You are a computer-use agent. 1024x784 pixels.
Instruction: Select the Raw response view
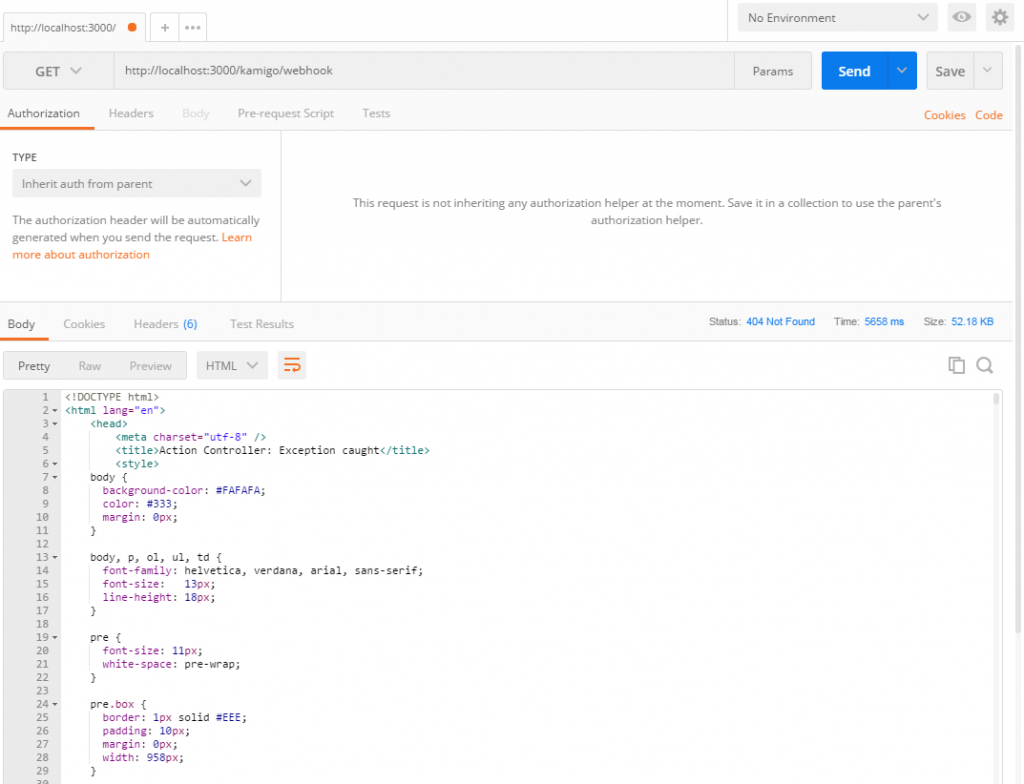click(x=90, y=366)
